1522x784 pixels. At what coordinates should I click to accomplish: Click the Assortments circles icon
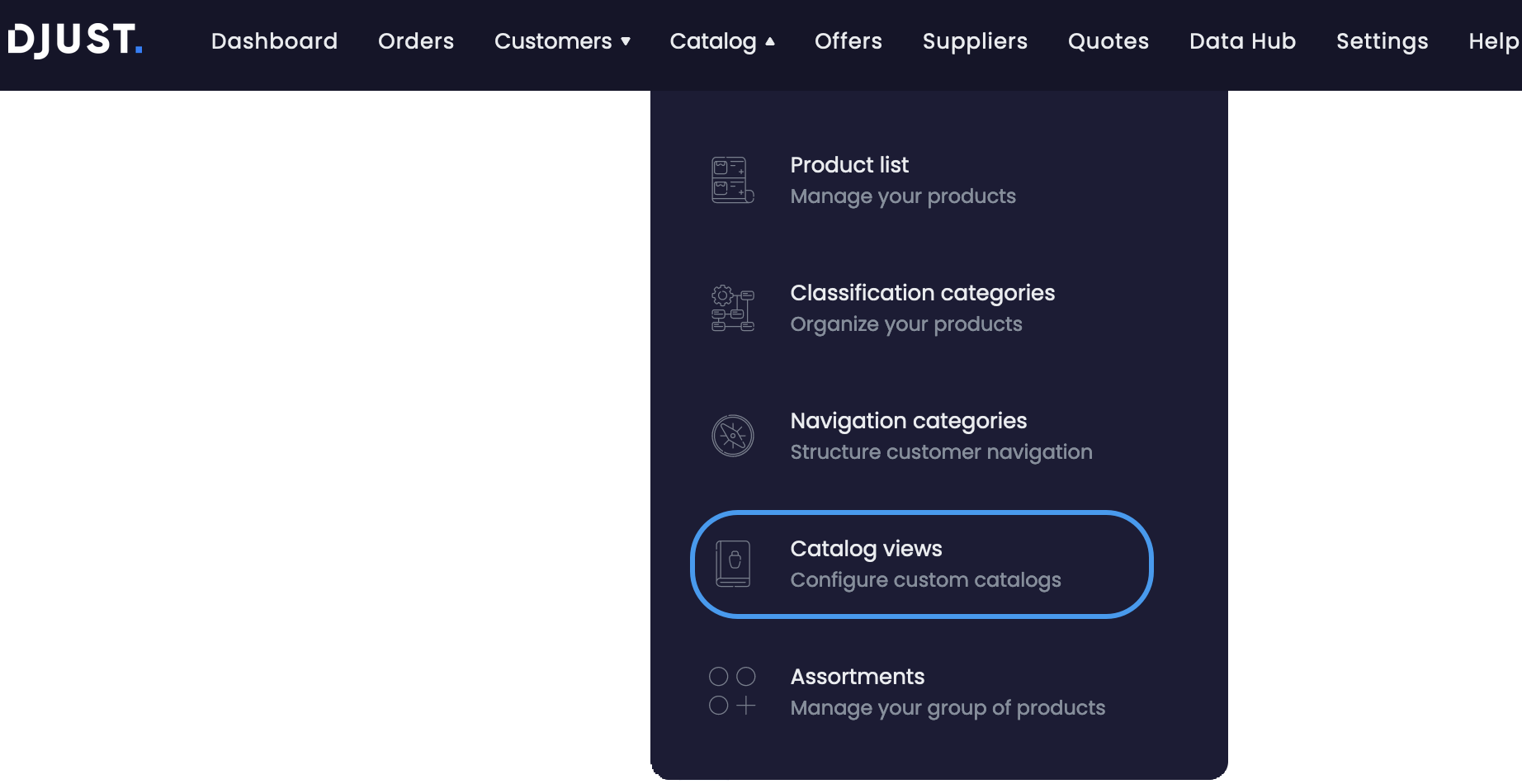[x=731, y=691]
